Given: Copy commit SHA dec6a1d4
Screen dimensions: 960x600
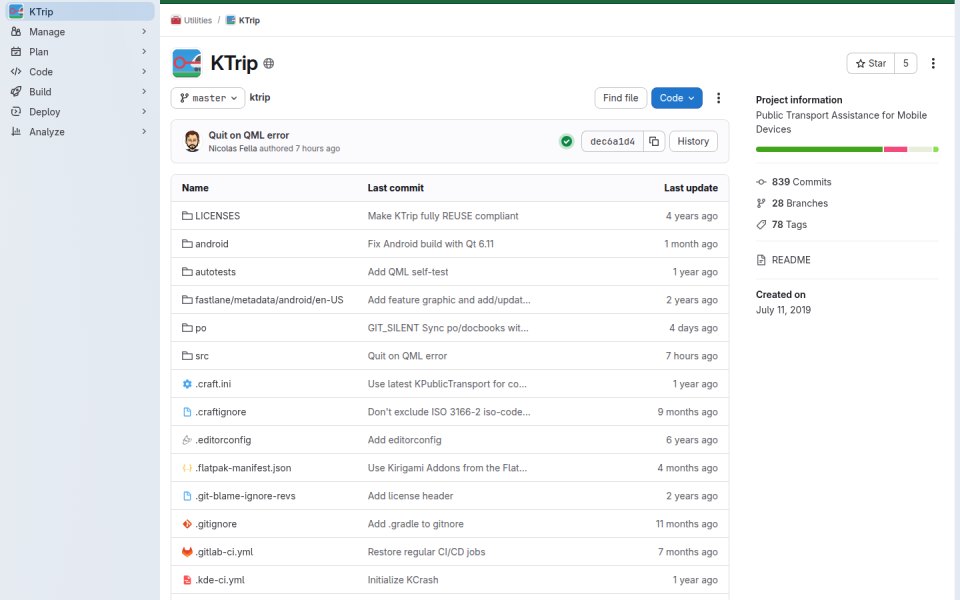Looking at the screenshot, I should pyautogui.click(x=654, y=141).
